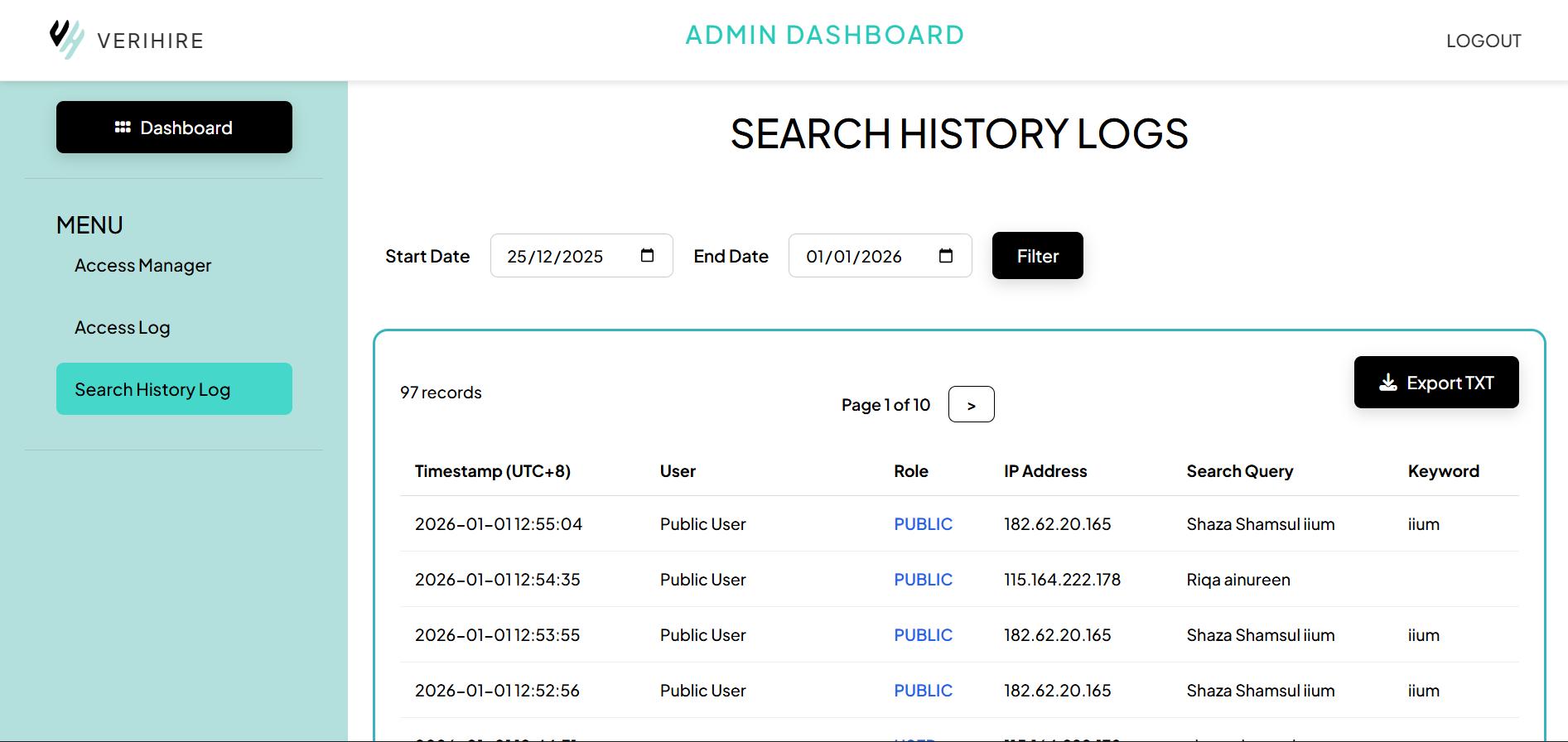Screen dimensions: 1568x742
Task: Click the Timestamp (UTC+8) column header
Action: 492,471
